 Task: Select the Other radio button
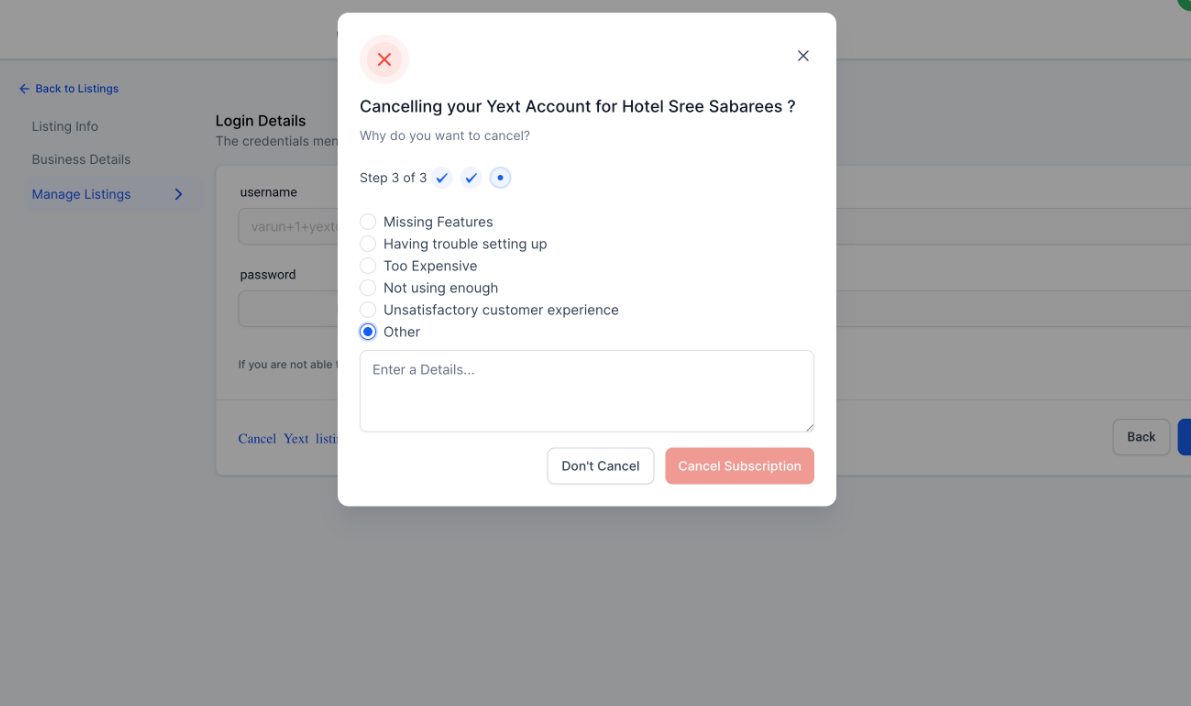[368, 332]
